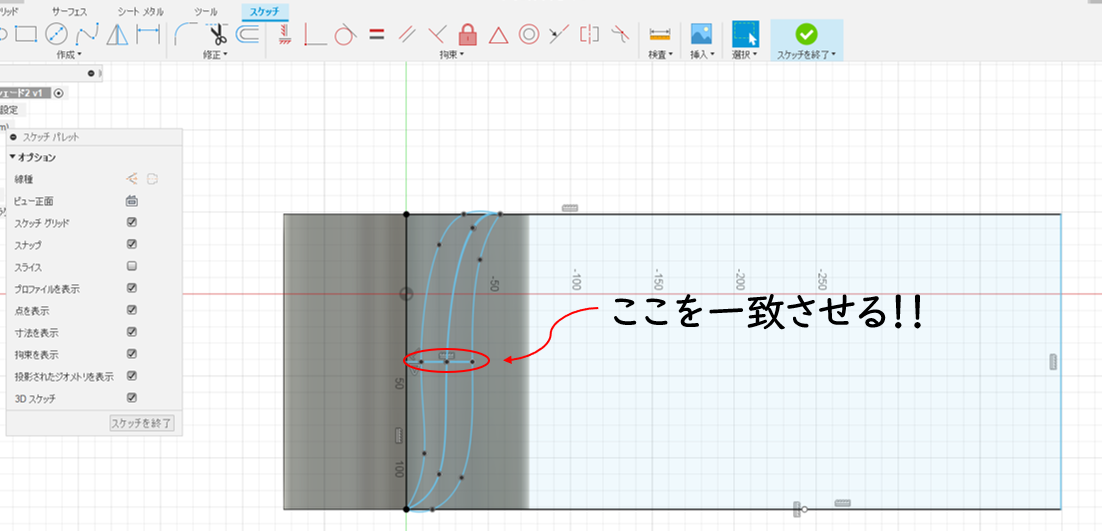Select the スケッチ tab

tap(264, 11)
